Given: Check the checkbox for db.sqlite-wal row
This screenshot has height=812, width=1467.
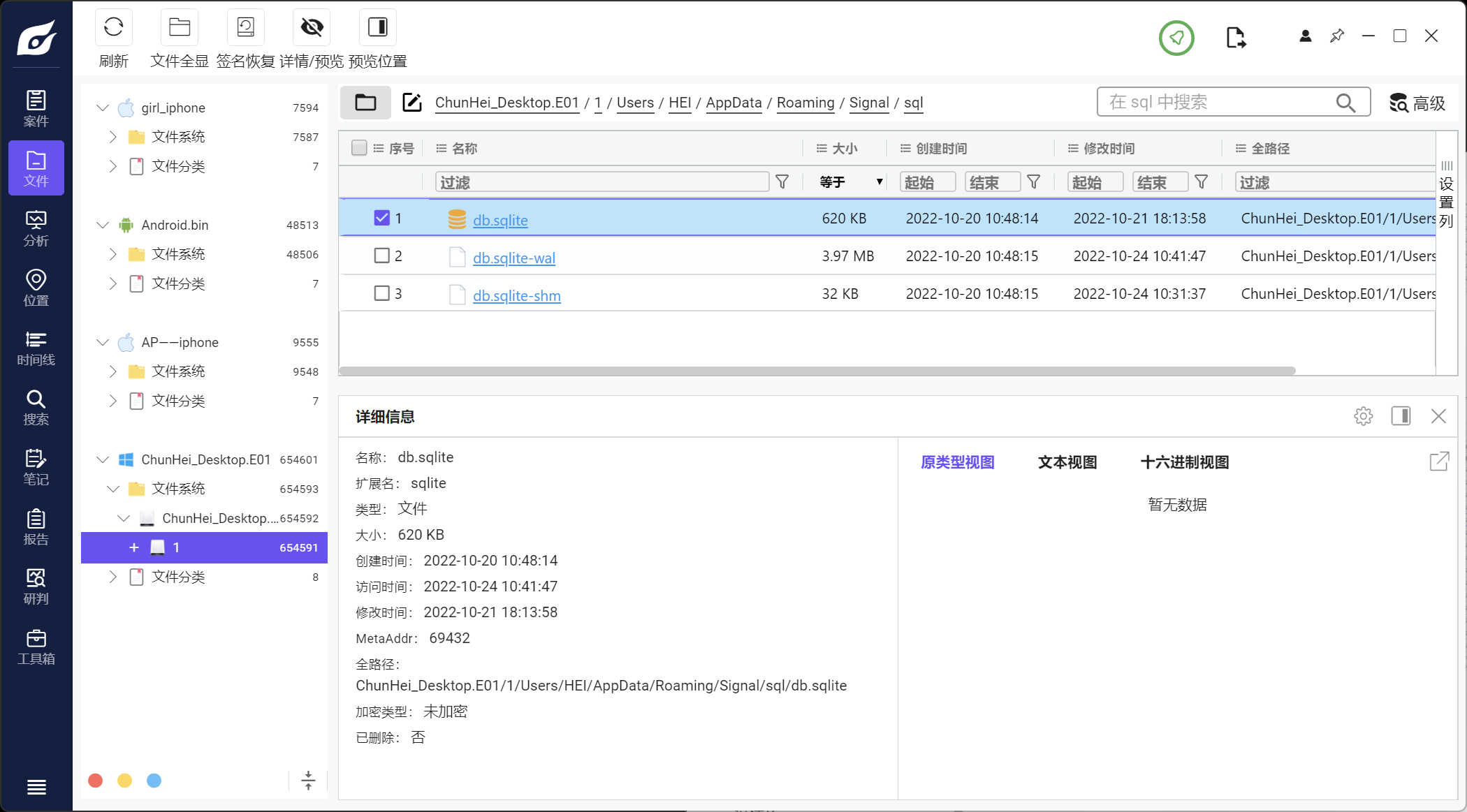Looking at the screenshot, I should [381, 256].
